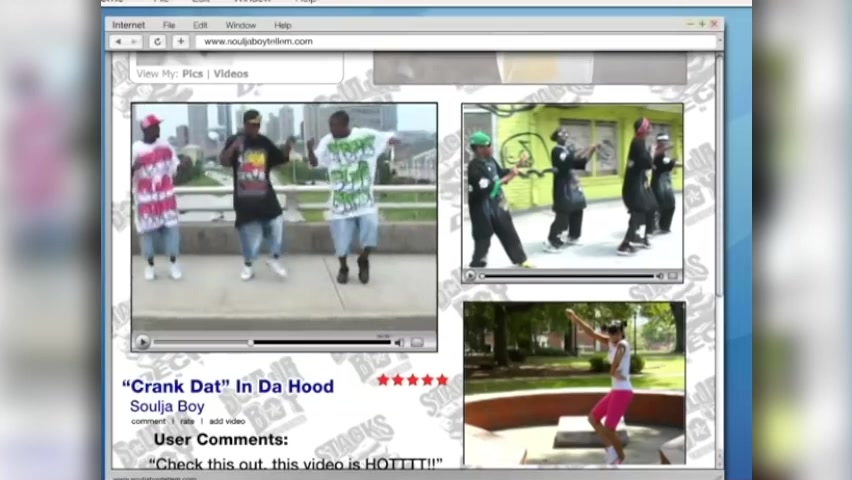Click the add video link
Viewport: 852px width, 480px height.
[x=227, y=421]
